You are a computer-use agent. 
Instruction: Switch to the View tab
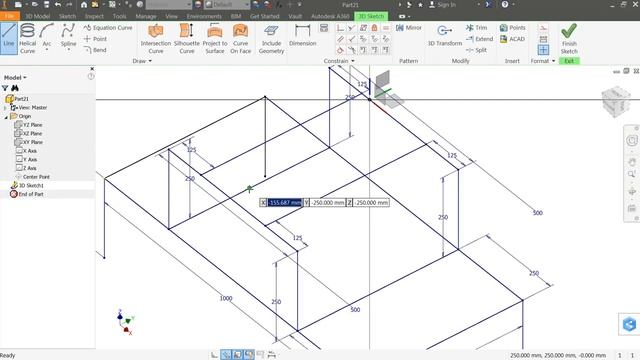[x=171, y=16]
